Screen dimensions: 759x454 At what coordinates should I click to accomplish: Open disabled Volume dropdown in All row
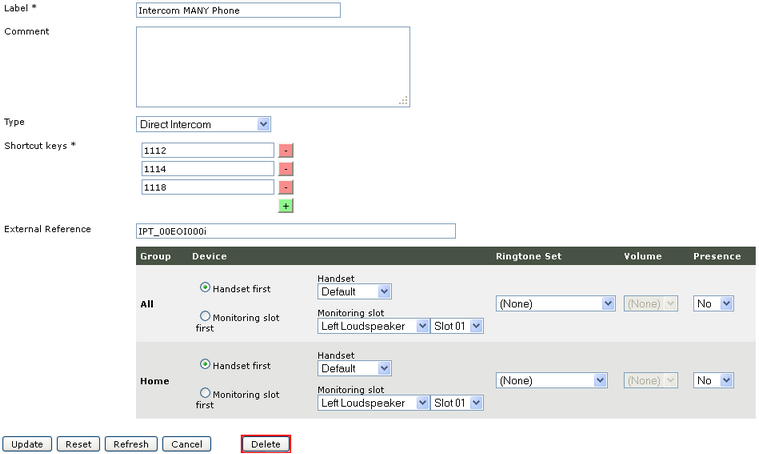point(651,304)
